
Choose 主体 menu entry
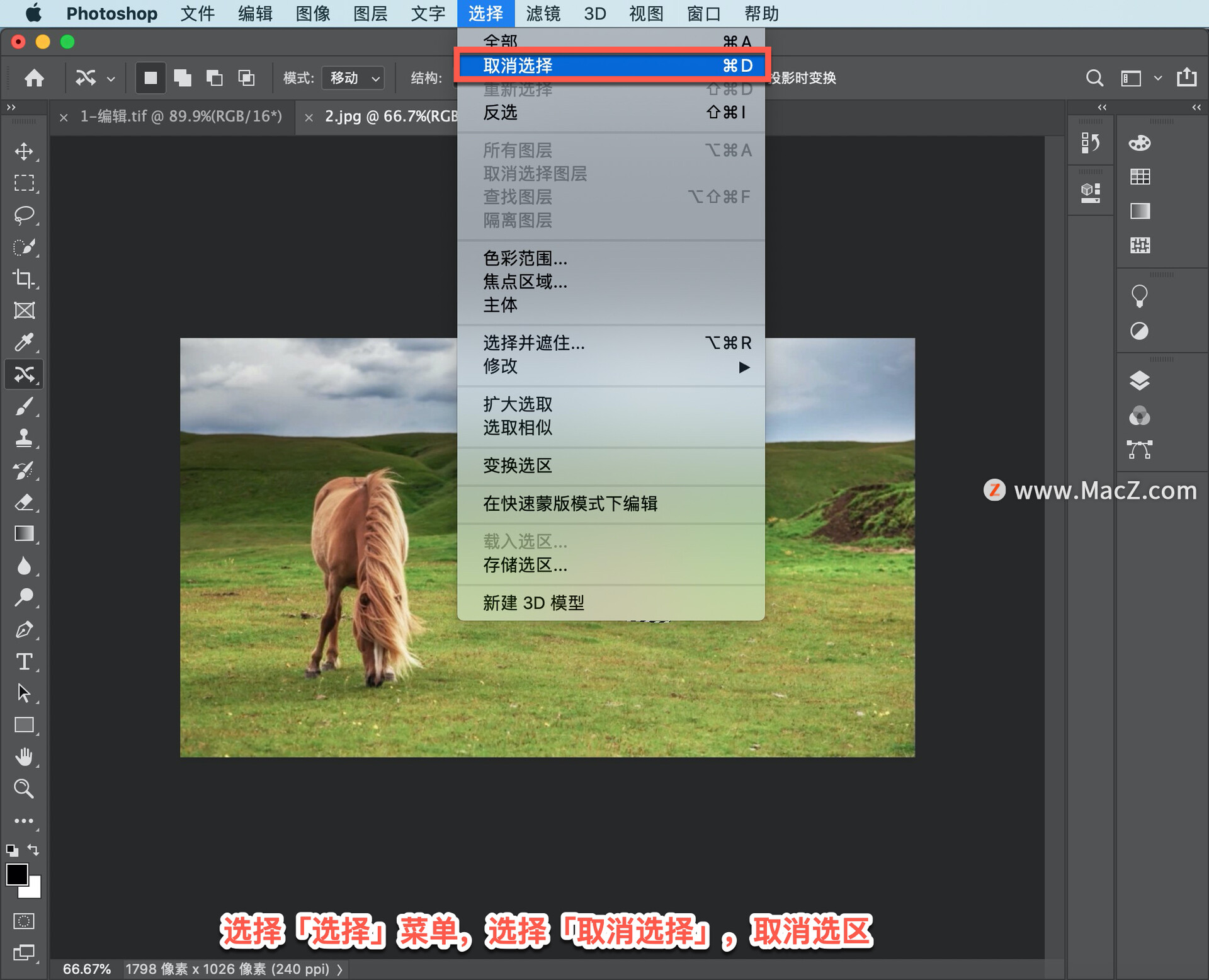click(x=611, y=305)
